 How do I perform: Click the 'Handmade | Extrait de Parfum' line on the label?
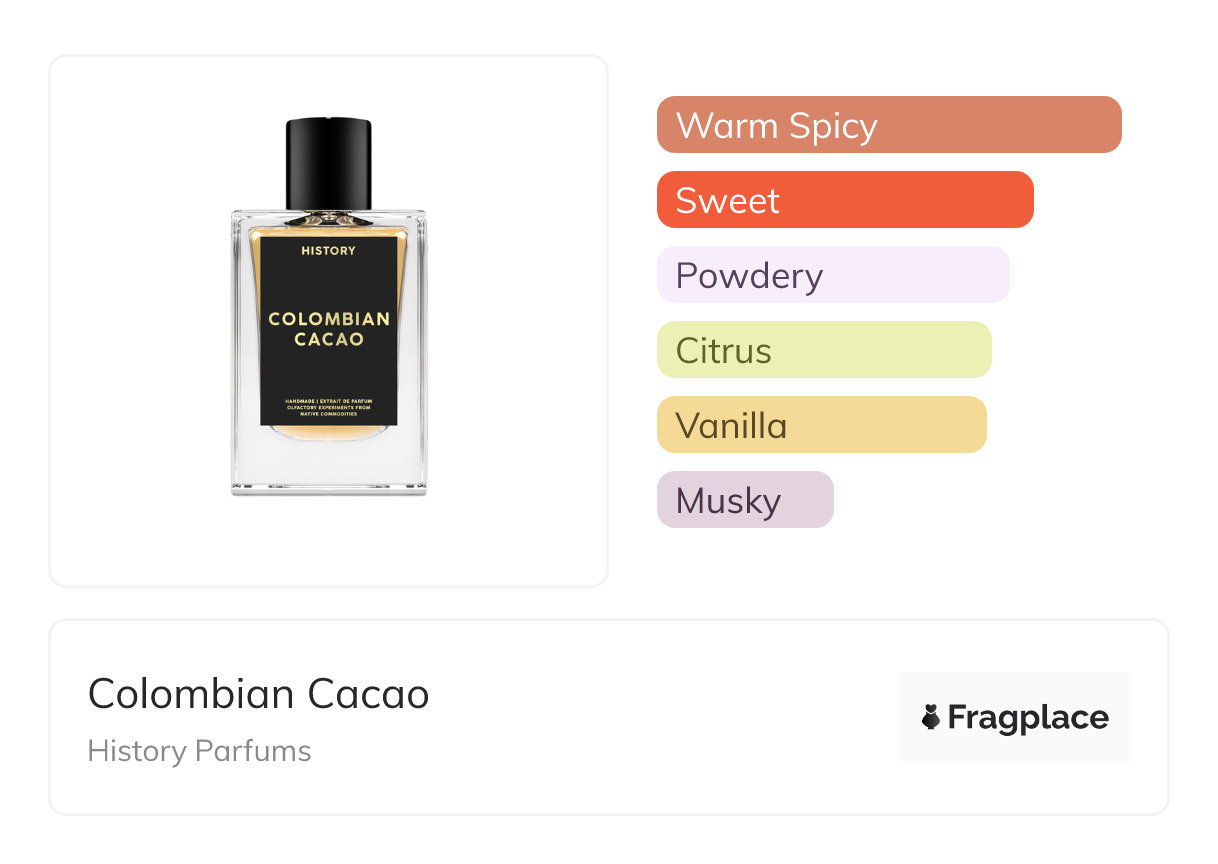tap(328, 401)
